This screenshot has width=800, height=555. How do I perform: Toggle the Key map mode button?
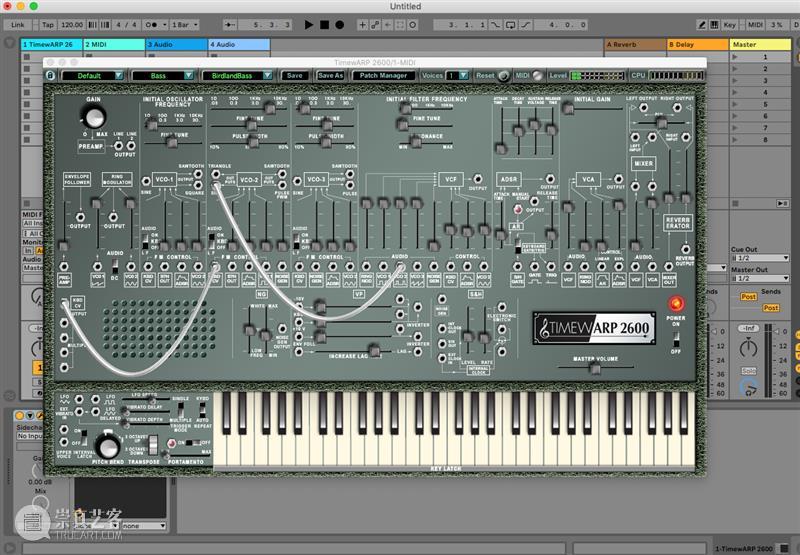730,24
